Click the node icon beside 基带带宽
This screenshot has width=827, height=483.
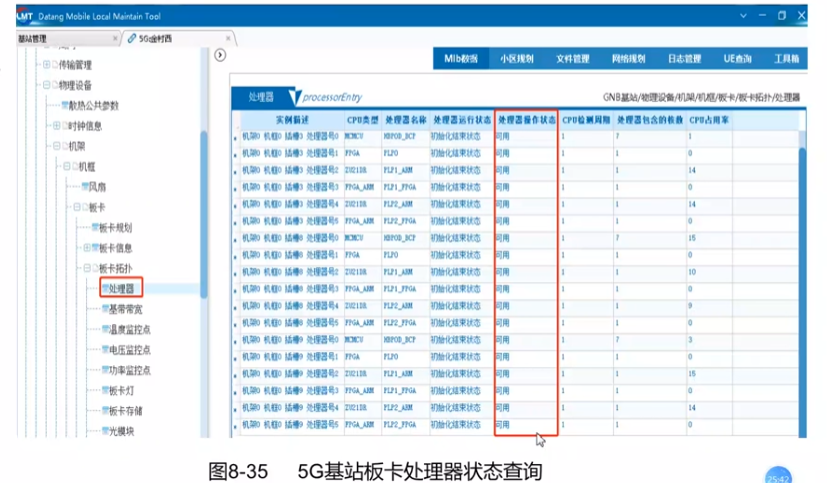click(x=105, y=308)
